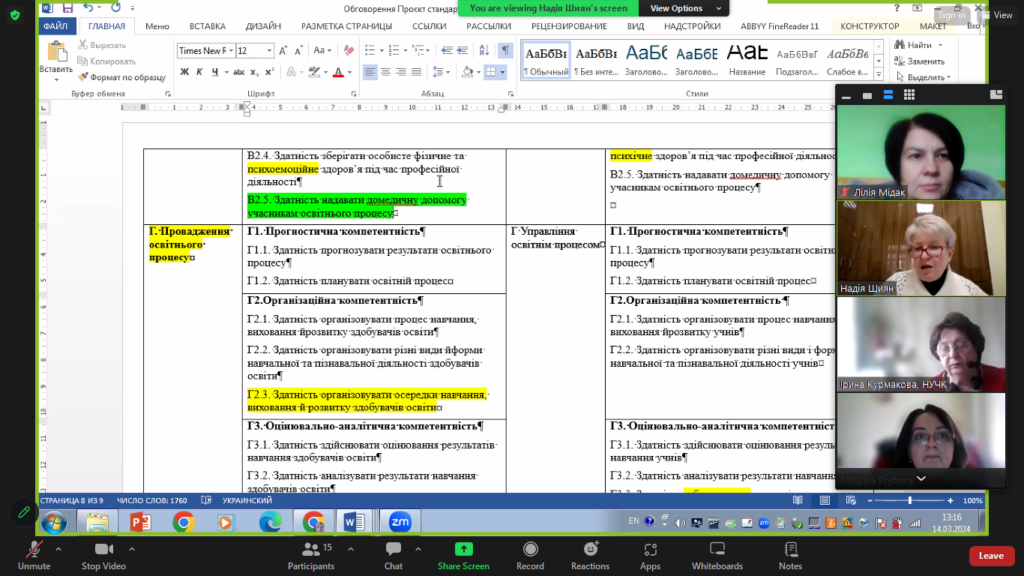Leave the Zoom meeting
The image size is (1024, 576).
[990, 555]
